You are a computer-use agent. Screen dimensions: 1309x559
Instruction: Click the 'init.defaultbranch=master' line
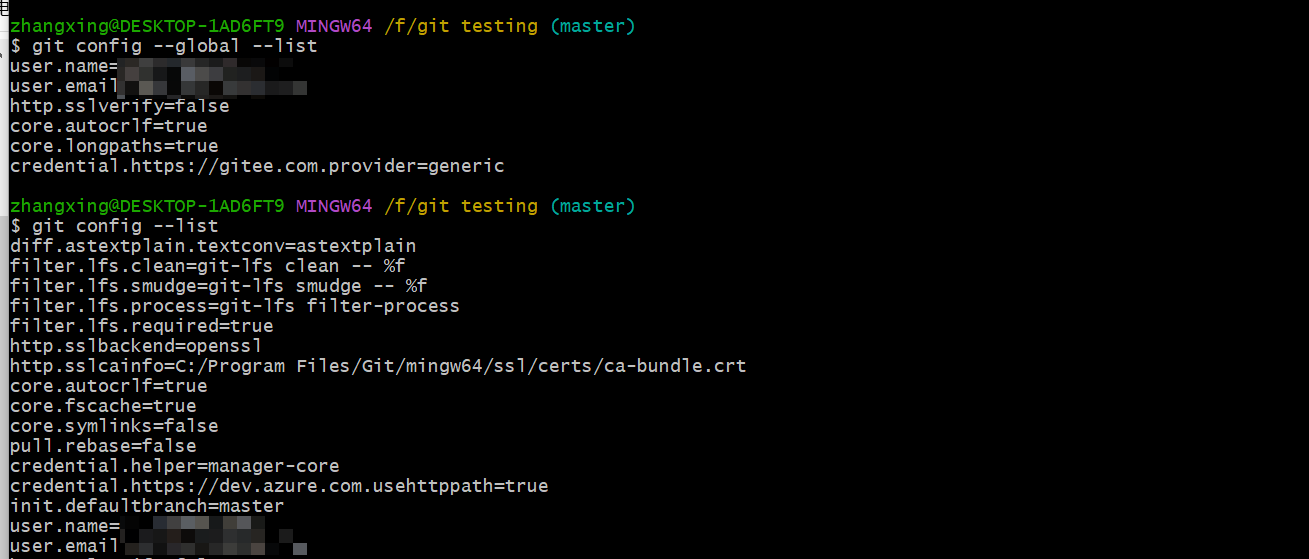pyautogui.click(x=147, y=506)
